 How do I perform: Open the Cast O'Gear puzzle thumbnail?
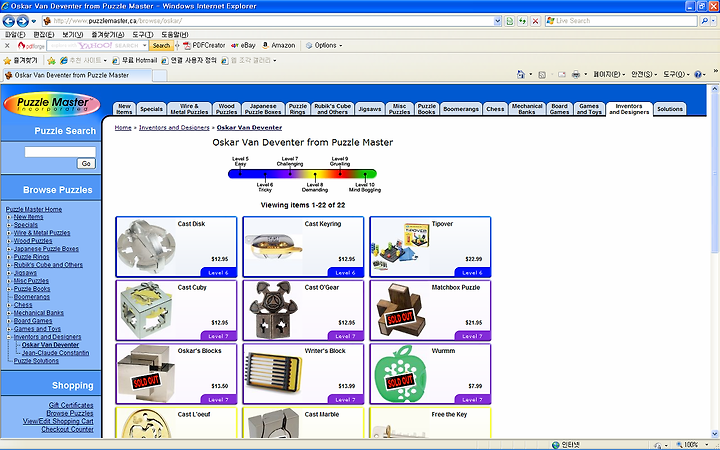[273, 310]
